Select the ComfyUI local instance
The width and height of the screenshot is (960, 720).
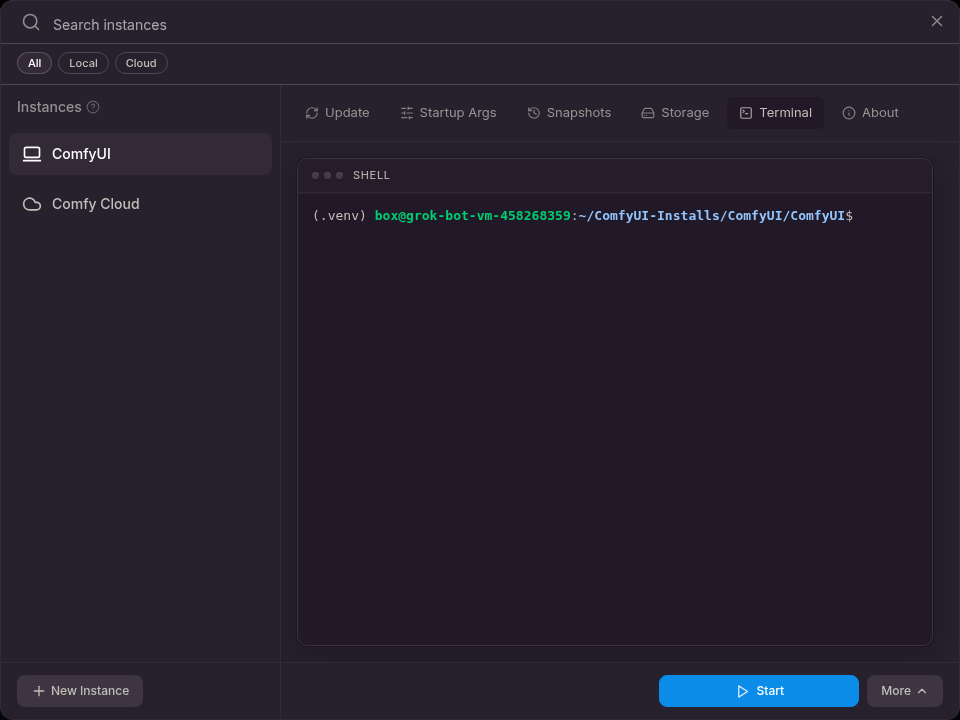pyautogui.click(x=140, y=154)
